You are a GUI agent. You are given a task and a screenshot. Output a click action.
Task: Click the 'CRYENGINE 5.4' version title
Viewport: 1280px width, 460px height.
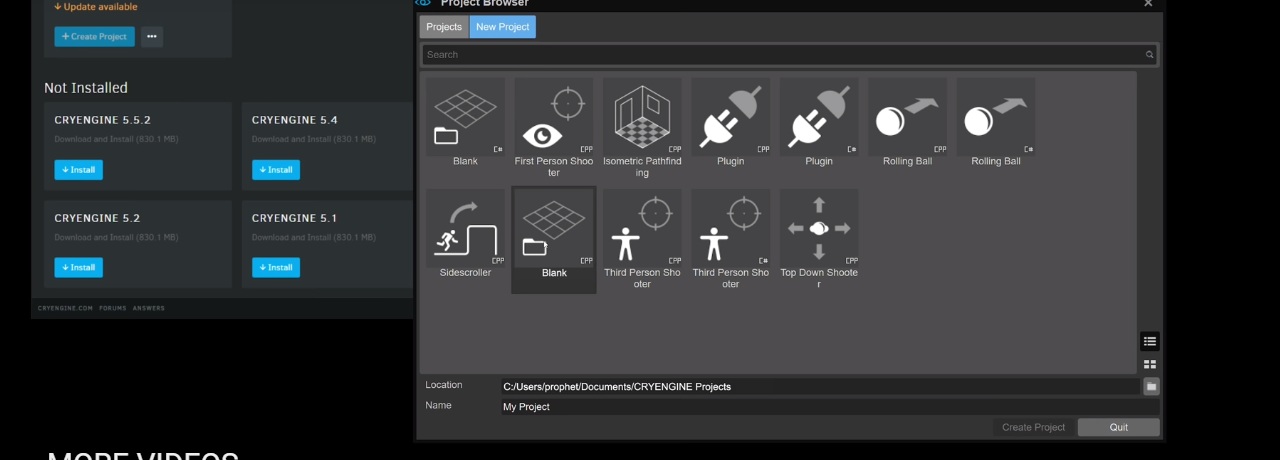[295, 120]
